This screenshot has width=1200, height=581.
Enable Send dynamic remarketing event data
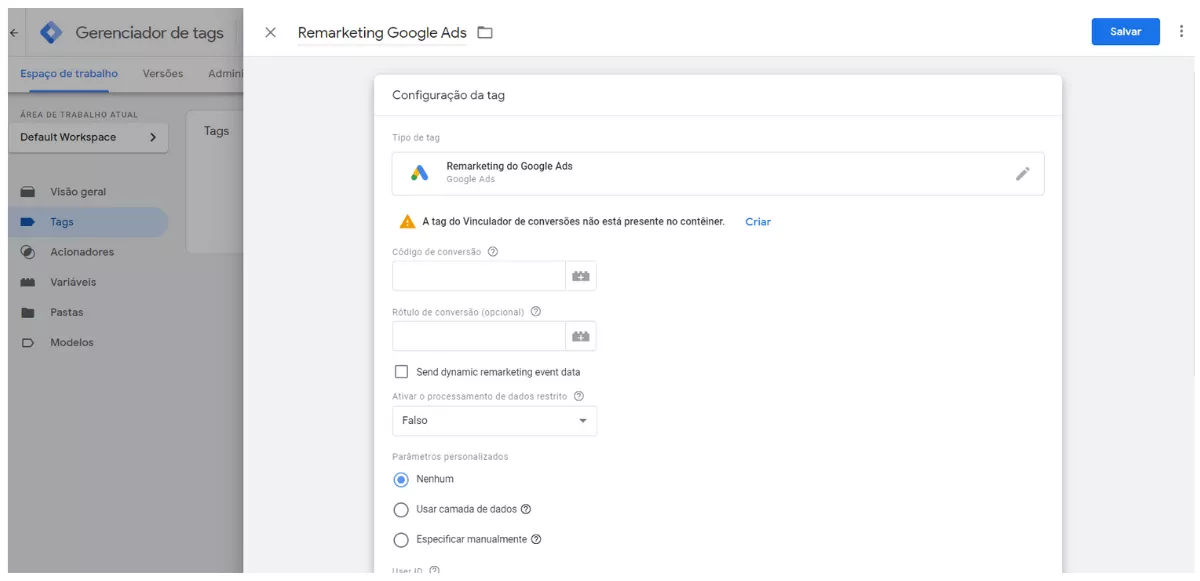[401, 372]
